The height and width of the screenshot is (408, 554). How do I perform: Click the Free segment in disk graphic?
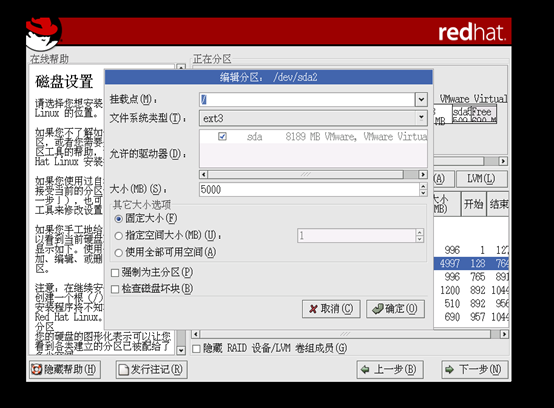point(483,115)
